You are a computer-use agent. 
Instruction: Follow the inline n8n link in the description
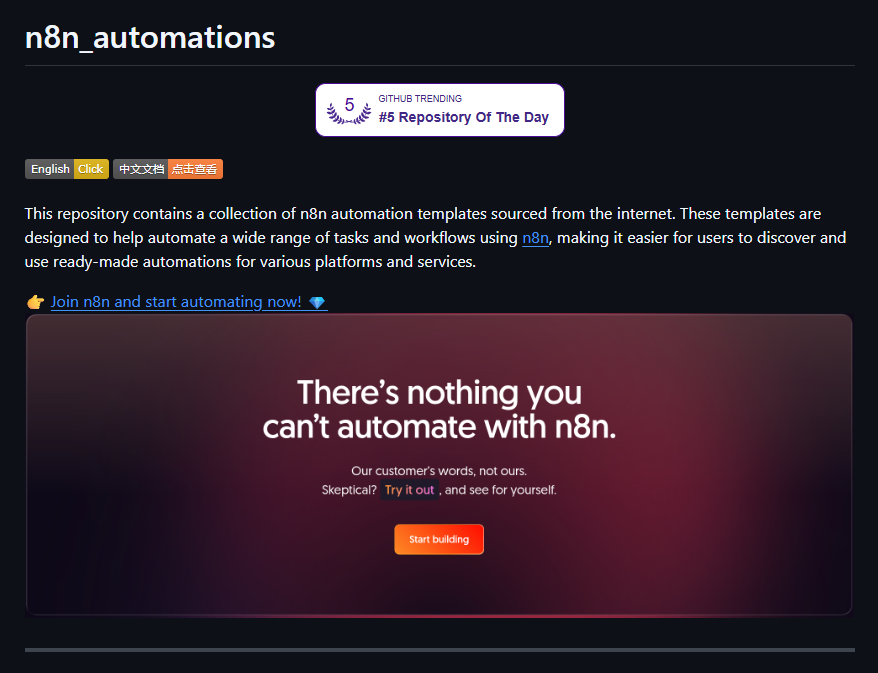coord(535,238)
